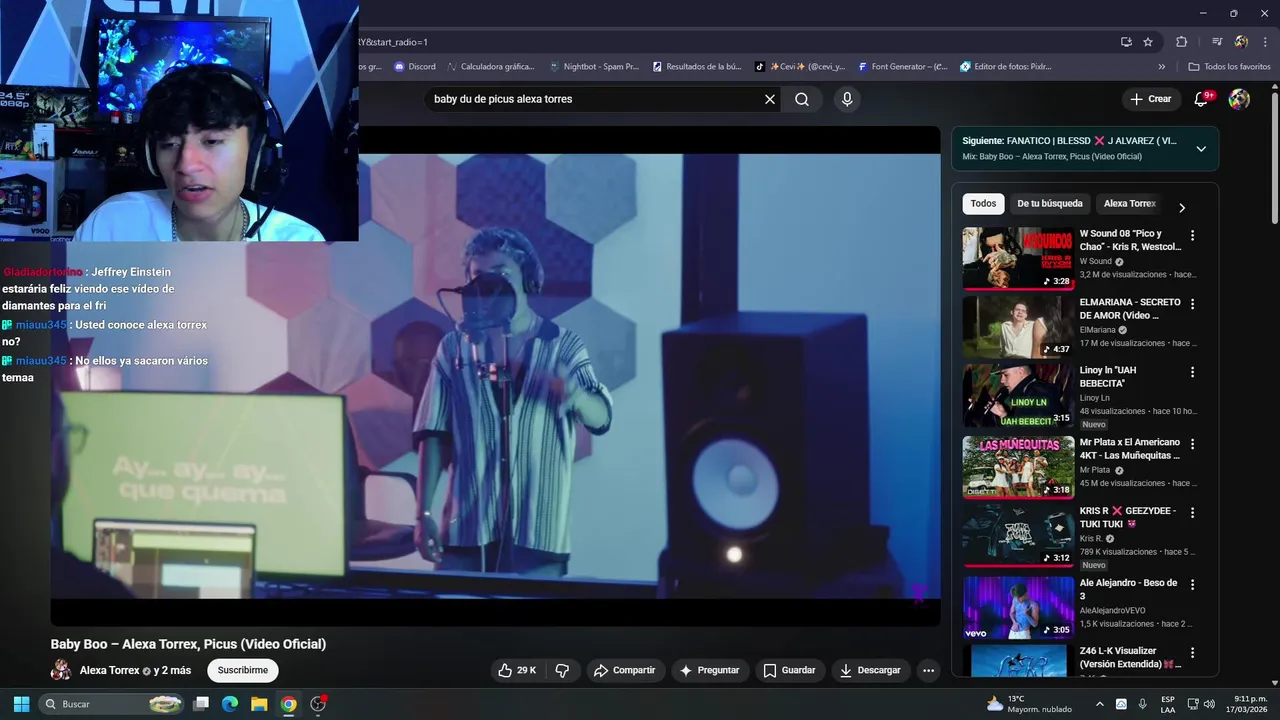Open Calculadora gráfica bookmark
1280x720 pixels.
490,67
